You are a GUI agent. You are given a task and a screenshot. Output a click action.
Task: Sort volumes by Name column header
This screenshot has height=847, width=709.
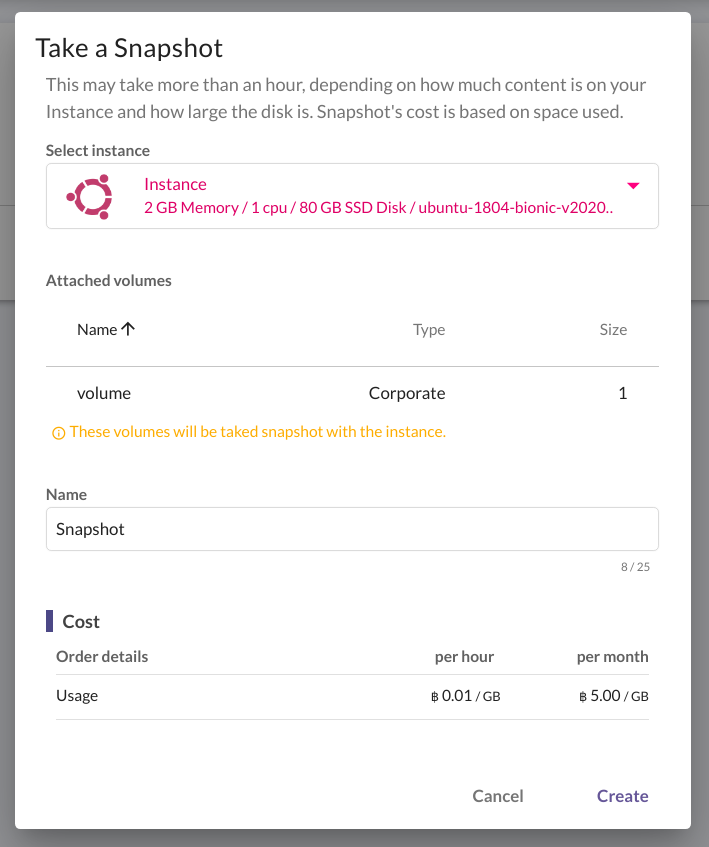[97, 330]
